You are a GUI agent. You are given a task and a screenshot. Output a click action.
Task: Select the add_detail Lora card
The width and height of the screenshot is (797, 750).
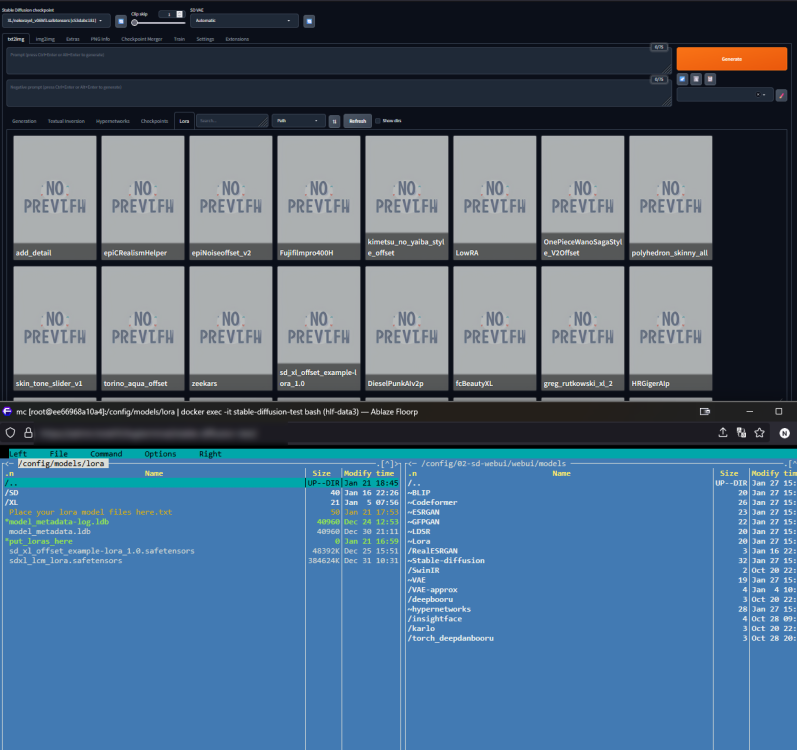tap(55, 198)
